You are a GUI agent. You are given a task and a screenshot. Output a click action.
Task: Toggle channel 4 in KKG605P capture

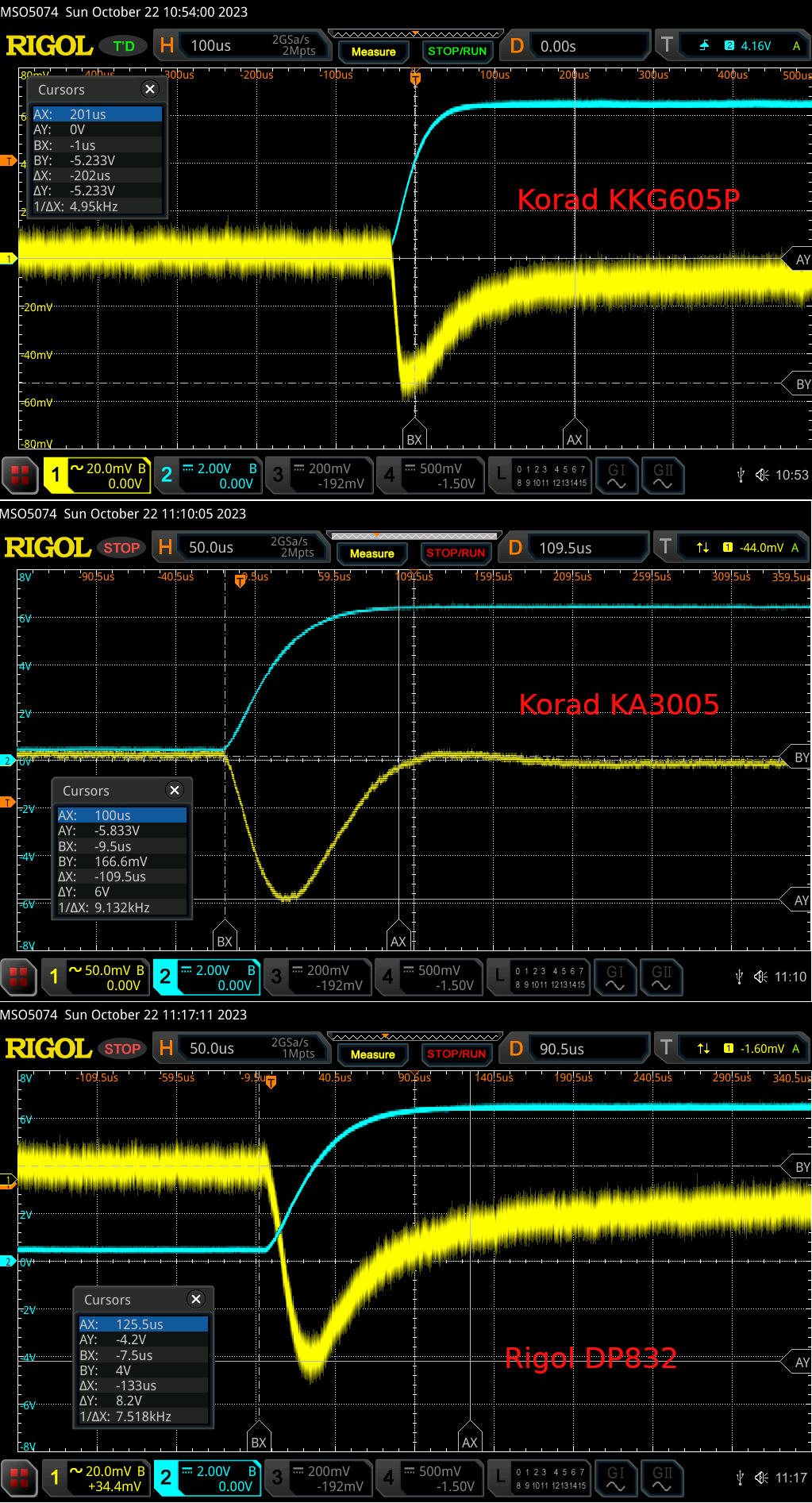[x=430, y=475]
